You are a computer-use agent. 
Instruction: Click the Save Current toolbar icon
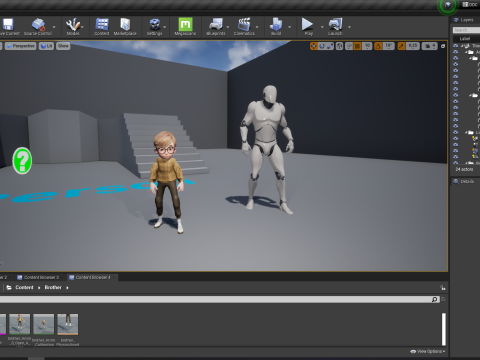(x=7, y=25)
